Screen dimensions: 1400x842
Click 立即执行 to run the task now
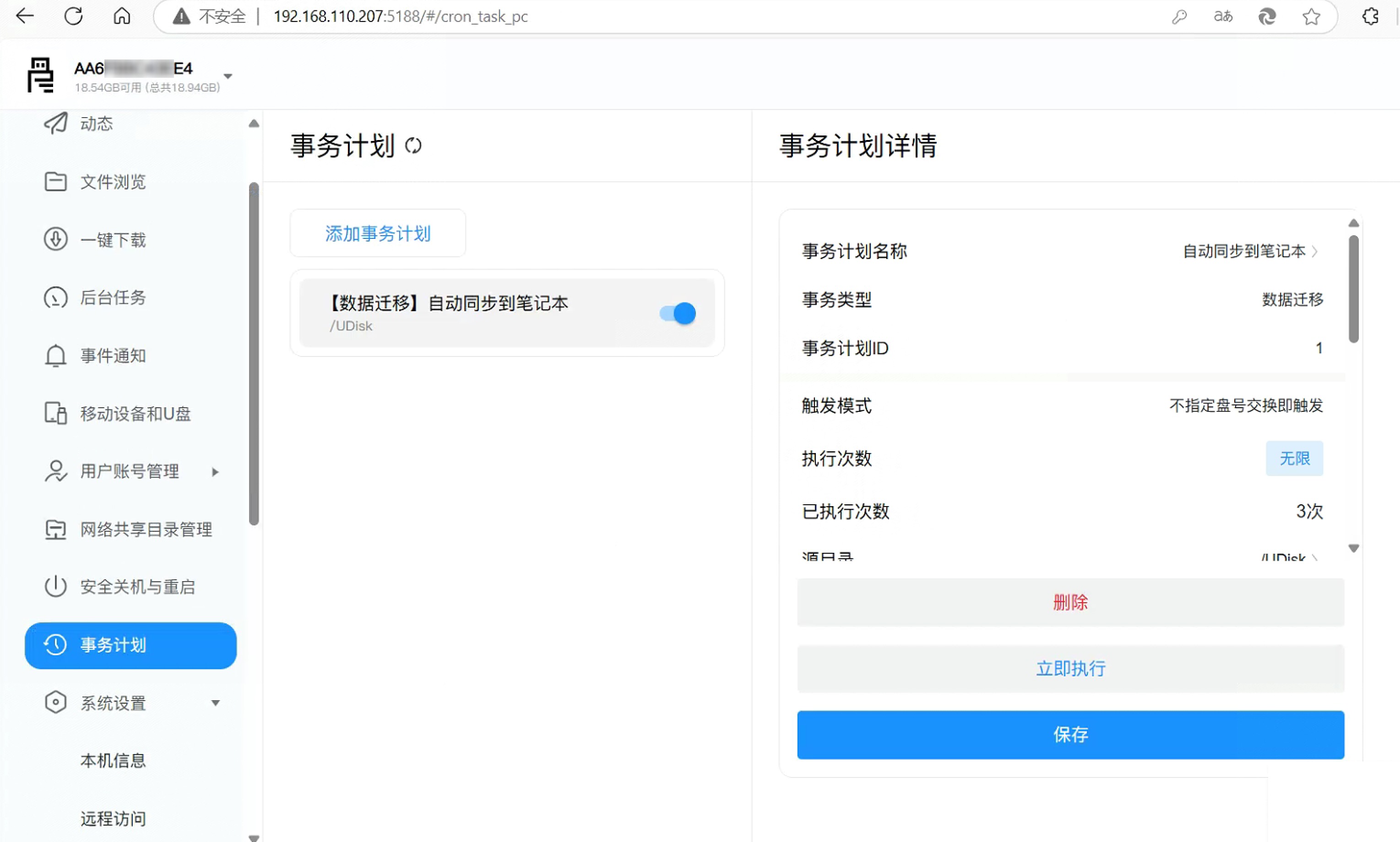pyautogui.click(x=1070, y=668)
